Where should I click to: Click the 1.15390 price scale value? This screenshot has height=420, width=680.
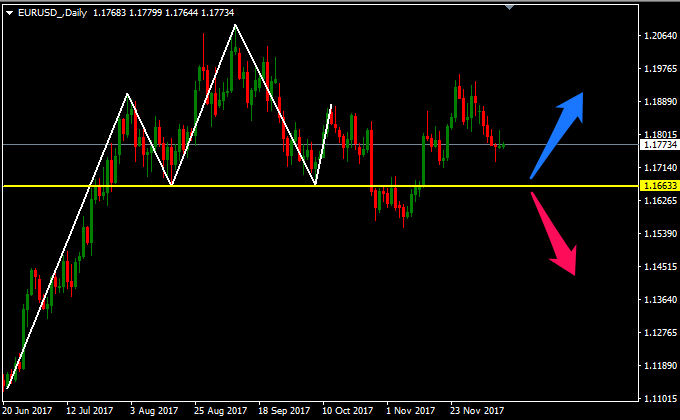point(660,233)
